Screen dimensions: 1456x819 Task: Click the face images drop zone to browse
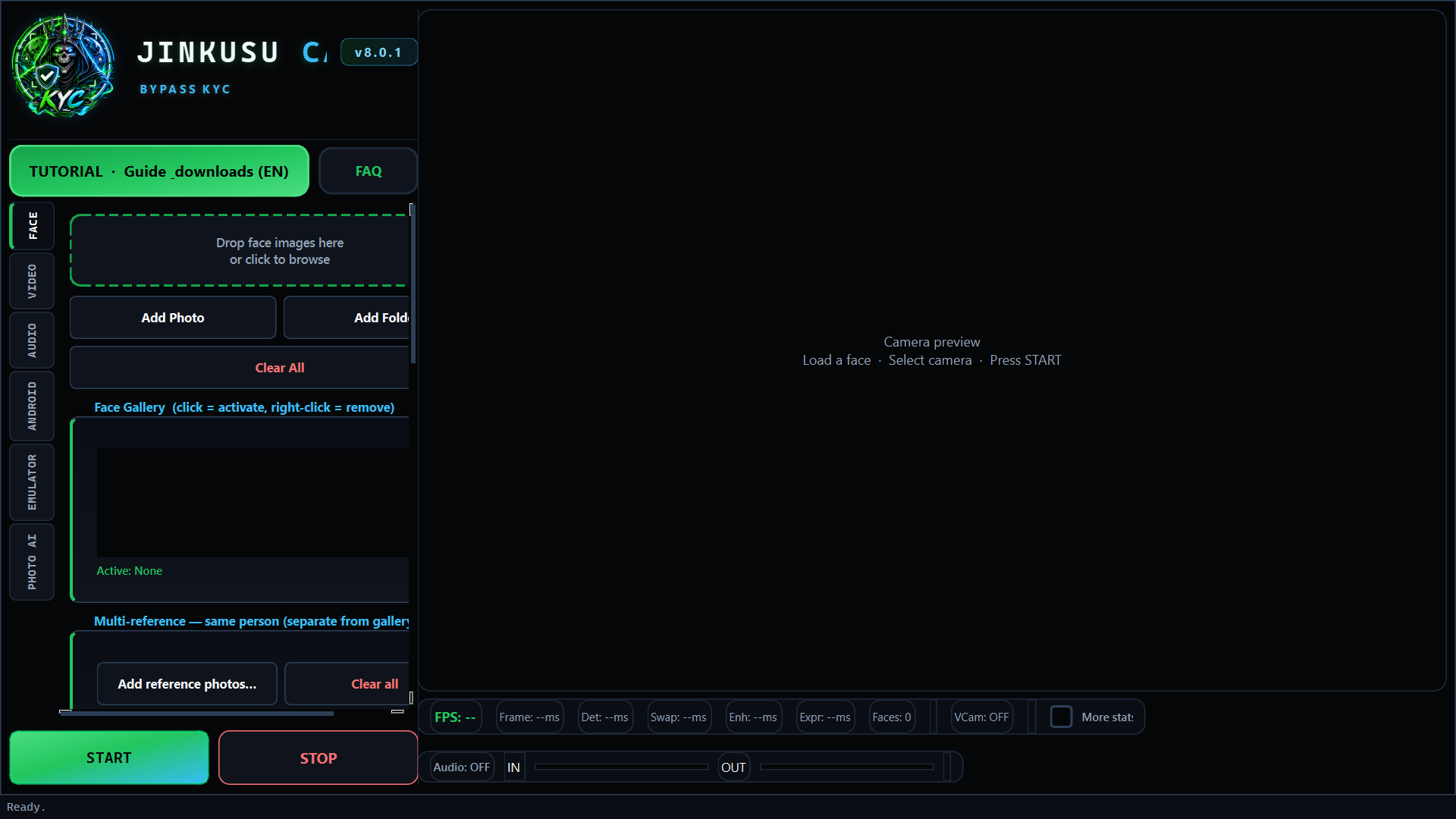pos(240,251)
